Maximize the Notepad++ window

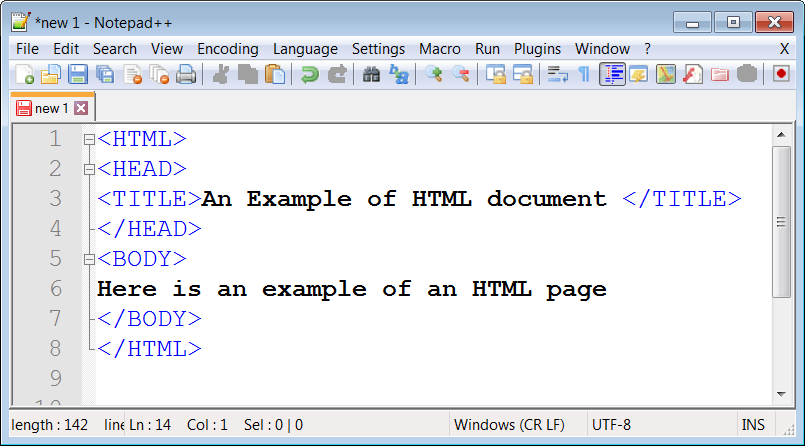point(733,22)
